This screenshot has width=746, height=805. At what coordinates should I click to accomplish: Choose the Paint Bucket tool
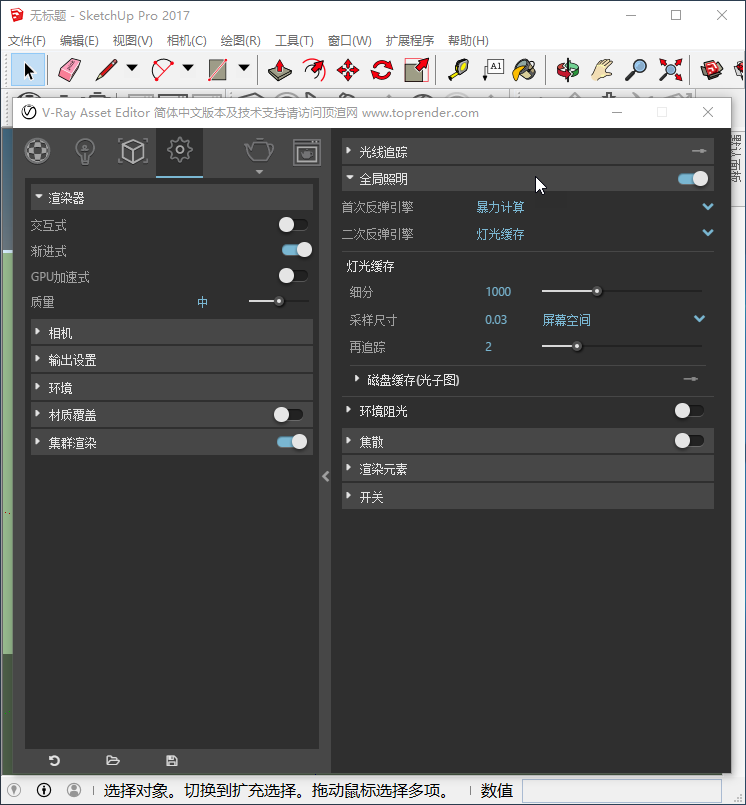click(525, 69)
